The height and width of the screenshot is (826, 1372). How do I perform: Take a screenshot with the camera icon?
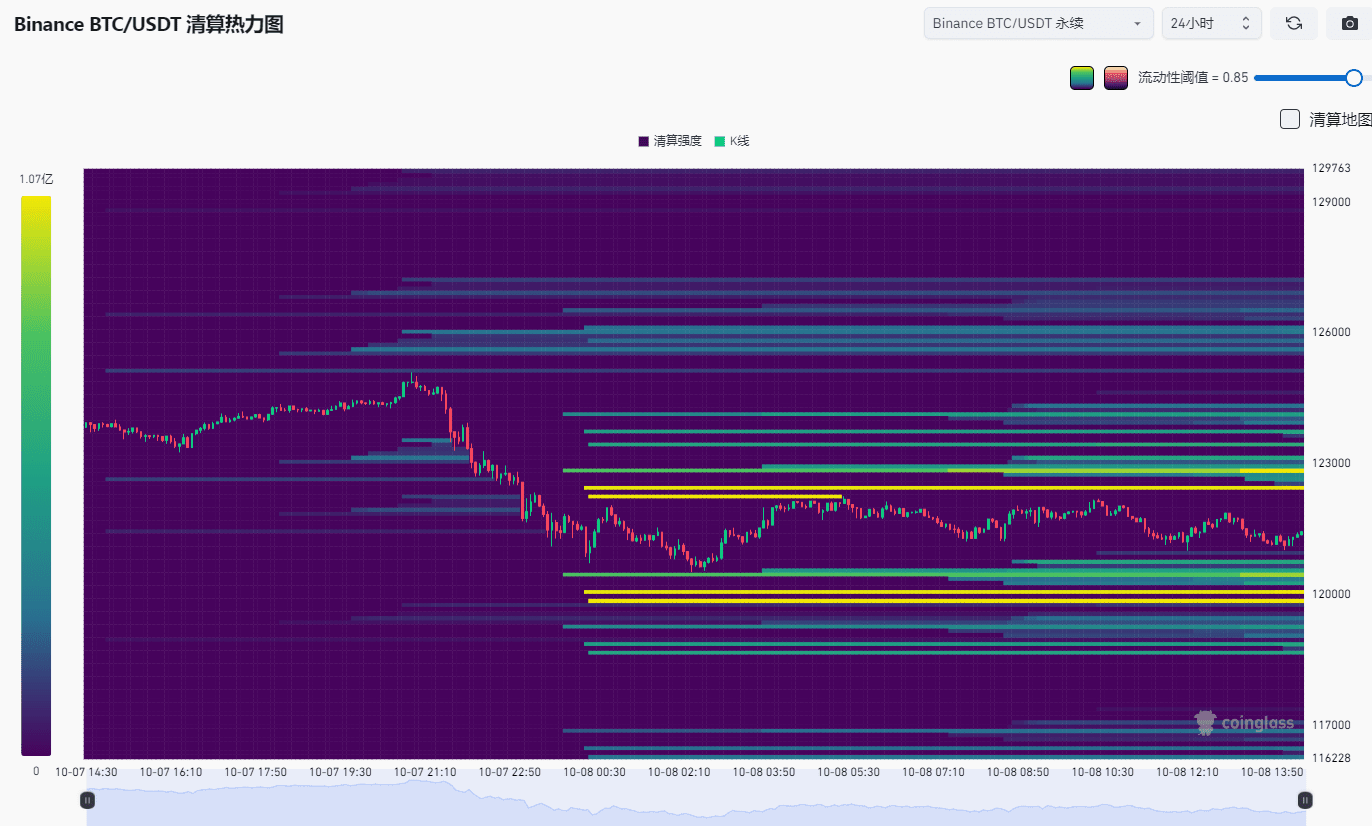[1349, 23]
